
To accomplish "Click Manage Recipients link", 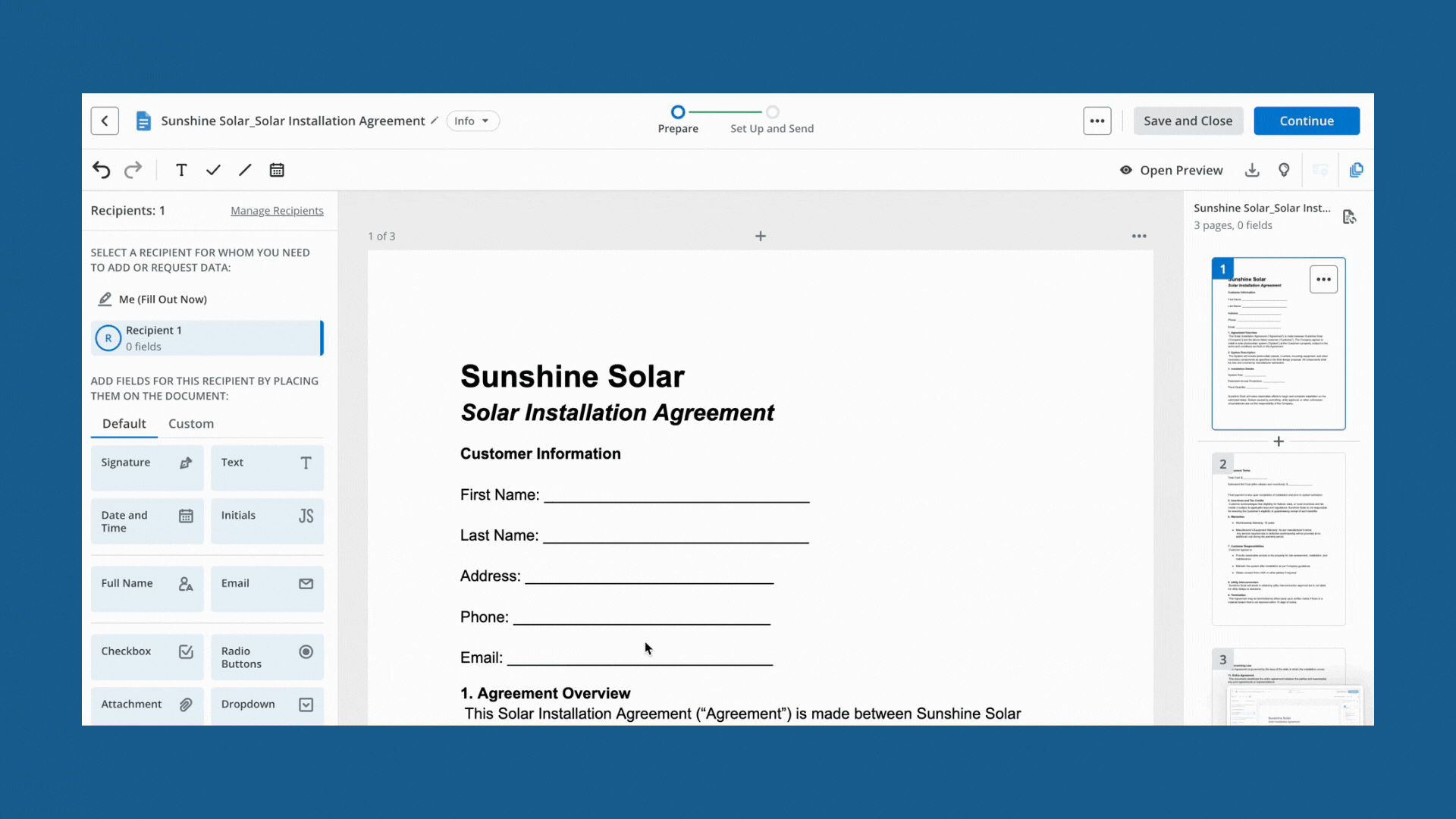I will pos(277,211).
